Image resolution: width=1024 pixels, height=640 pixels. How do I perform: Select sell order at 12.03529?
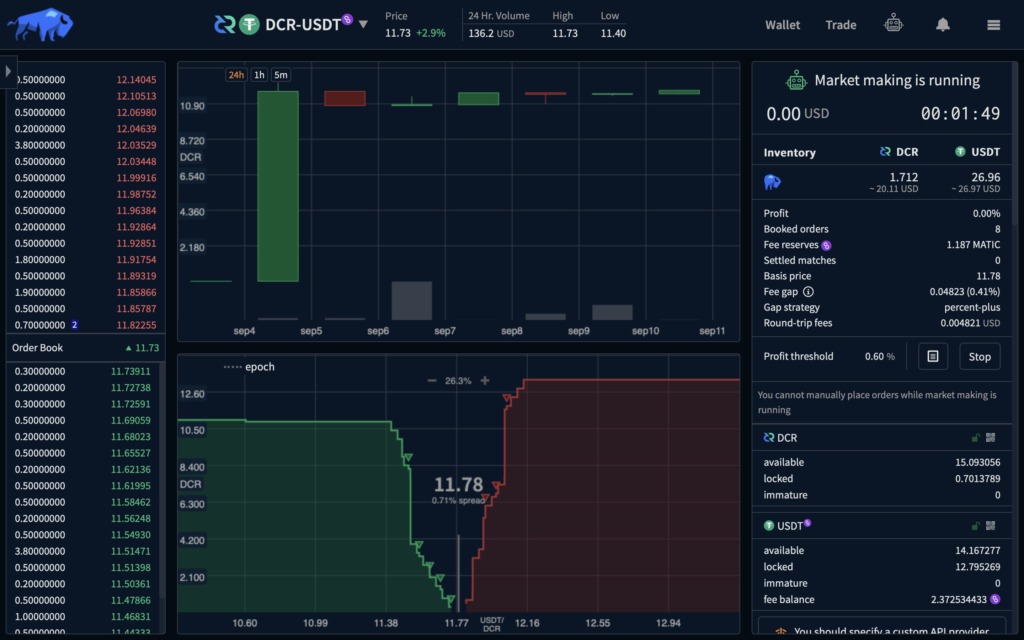(85, 145)
